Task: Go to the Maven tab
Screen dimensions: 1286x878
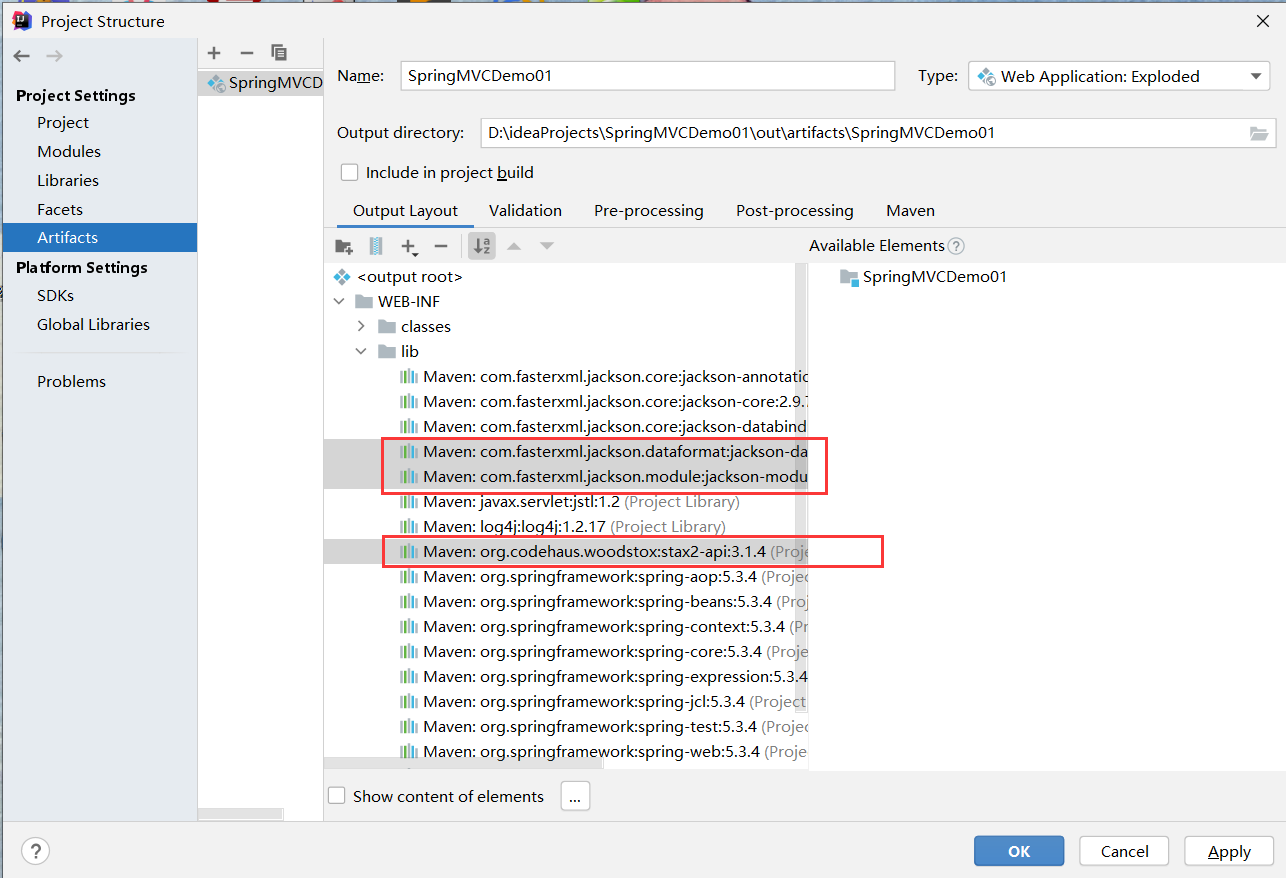Action: 910,211
